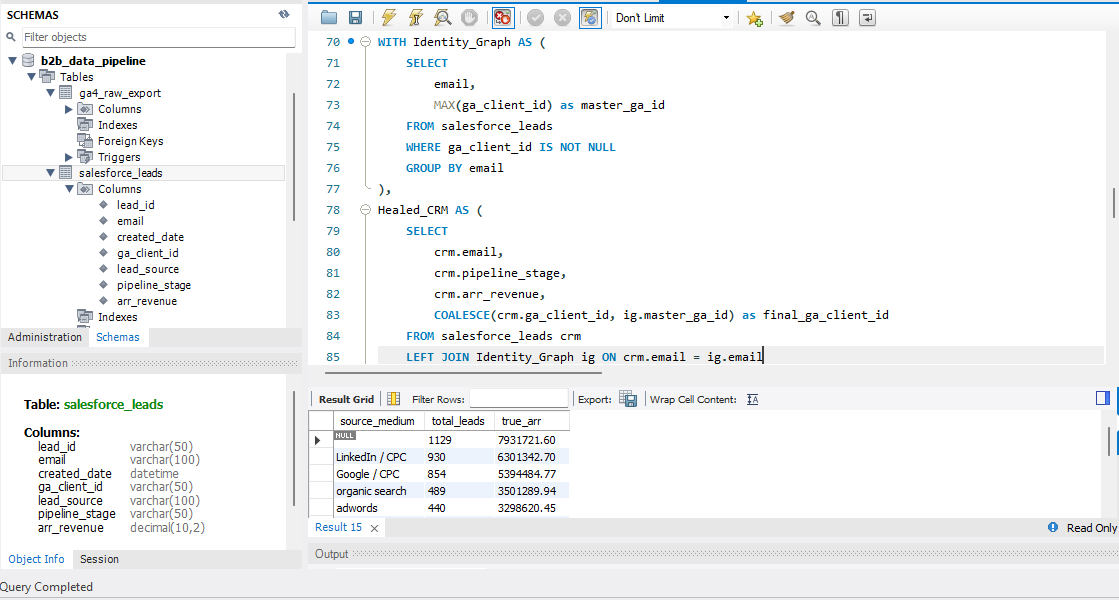Collapse the Identity_Graph CTE fold on line 70
Image resolution: width=1119 pixels, height=600 pixels.
[365, 42]
